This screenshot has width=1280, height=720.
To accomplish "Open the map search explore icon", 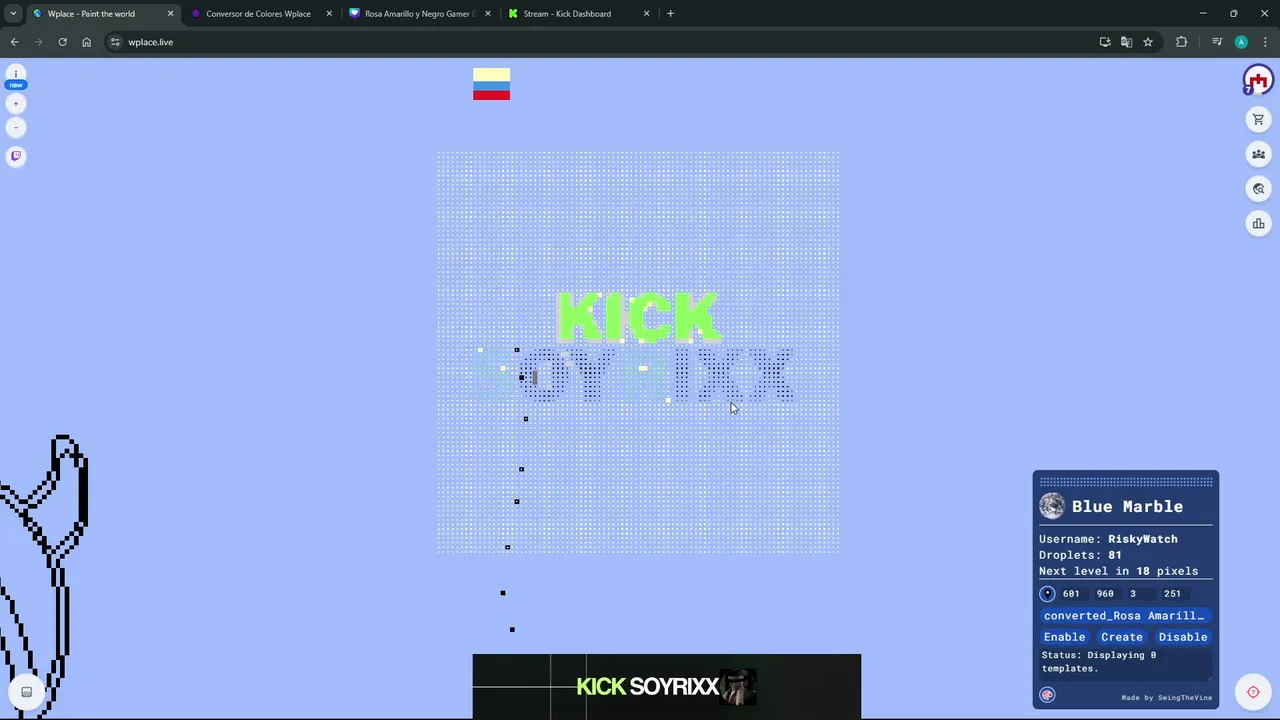I will coord(1259,189).
